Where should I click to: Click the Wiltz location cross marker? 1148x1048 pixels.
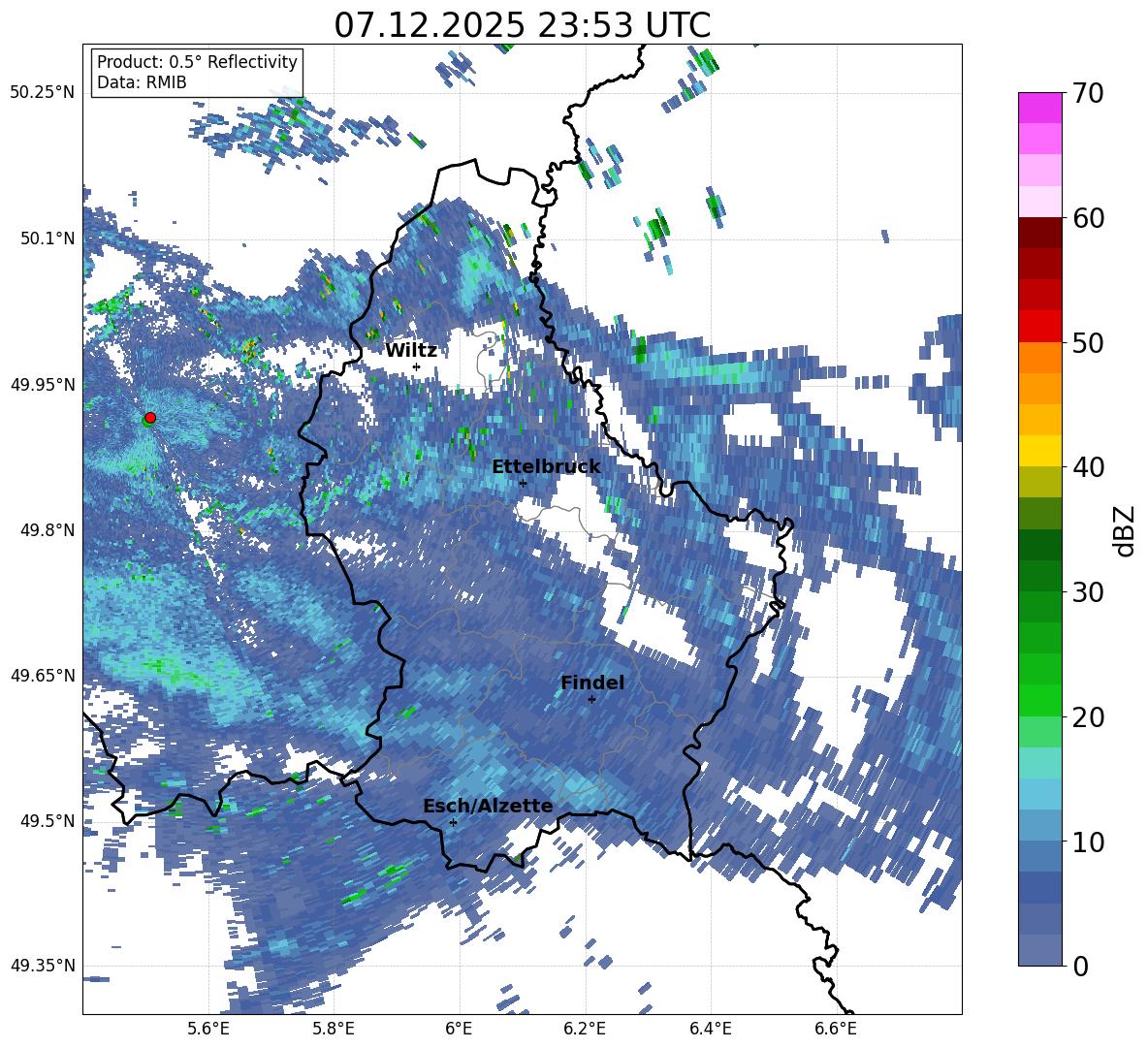pos(417,366)
